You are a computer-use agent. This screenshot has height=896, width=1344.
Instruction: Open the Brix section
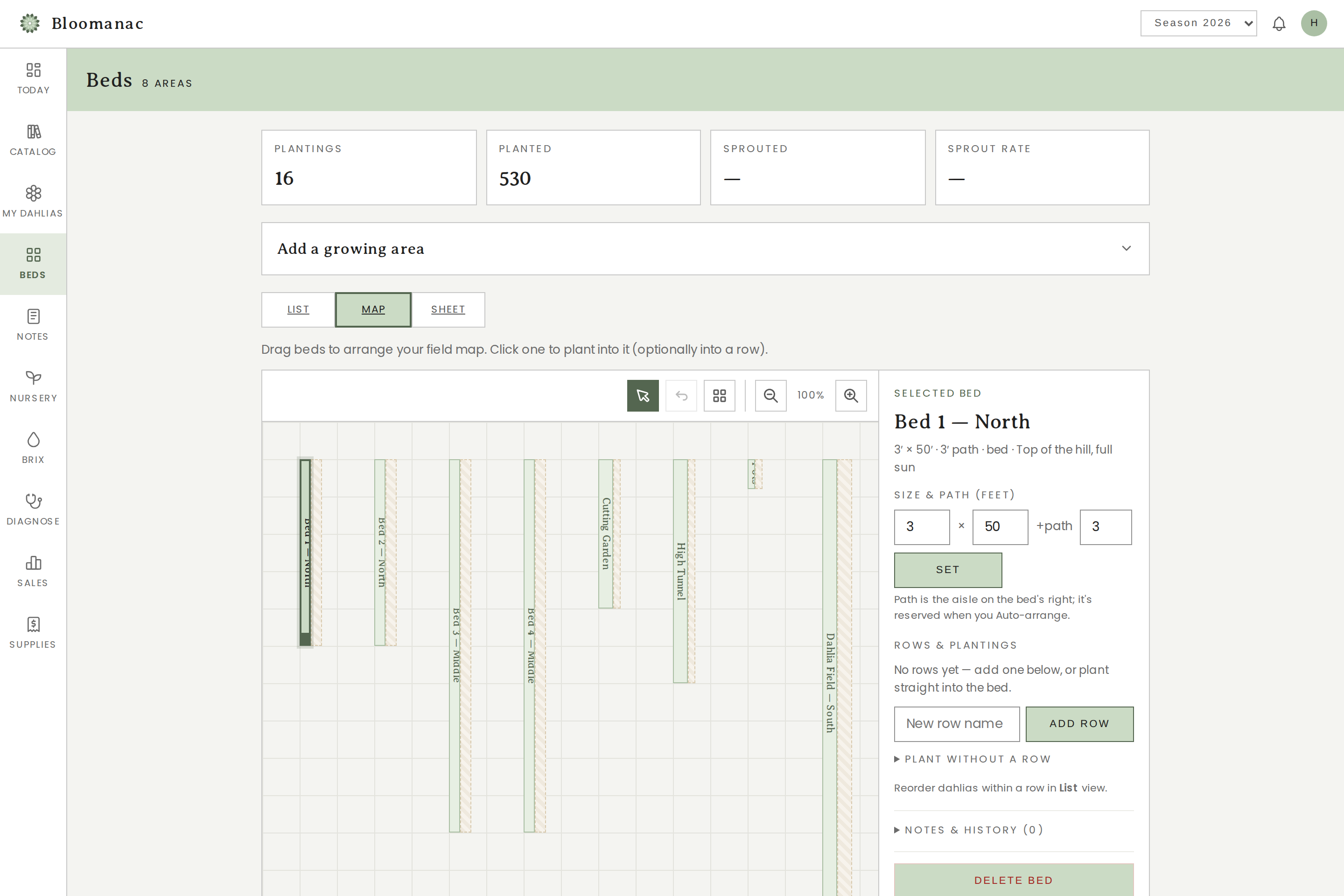point(33,448)
